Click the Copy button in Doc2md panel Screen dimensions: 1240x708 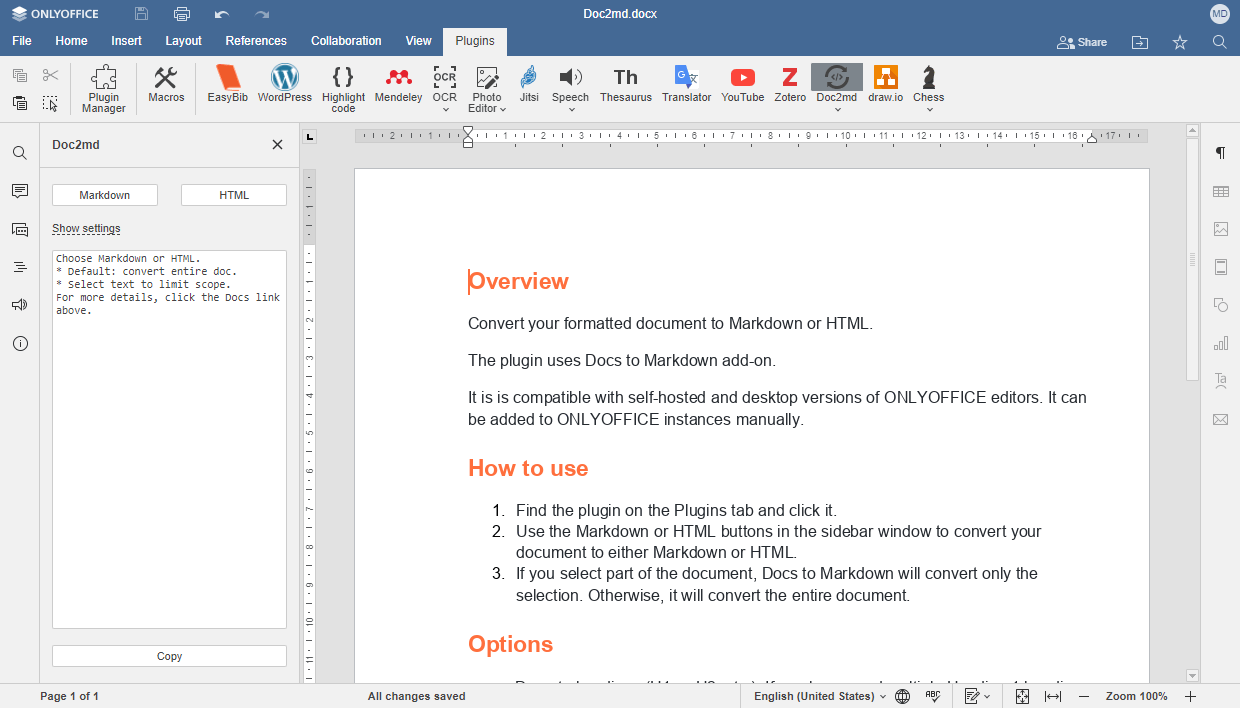(x=169, y=656)
